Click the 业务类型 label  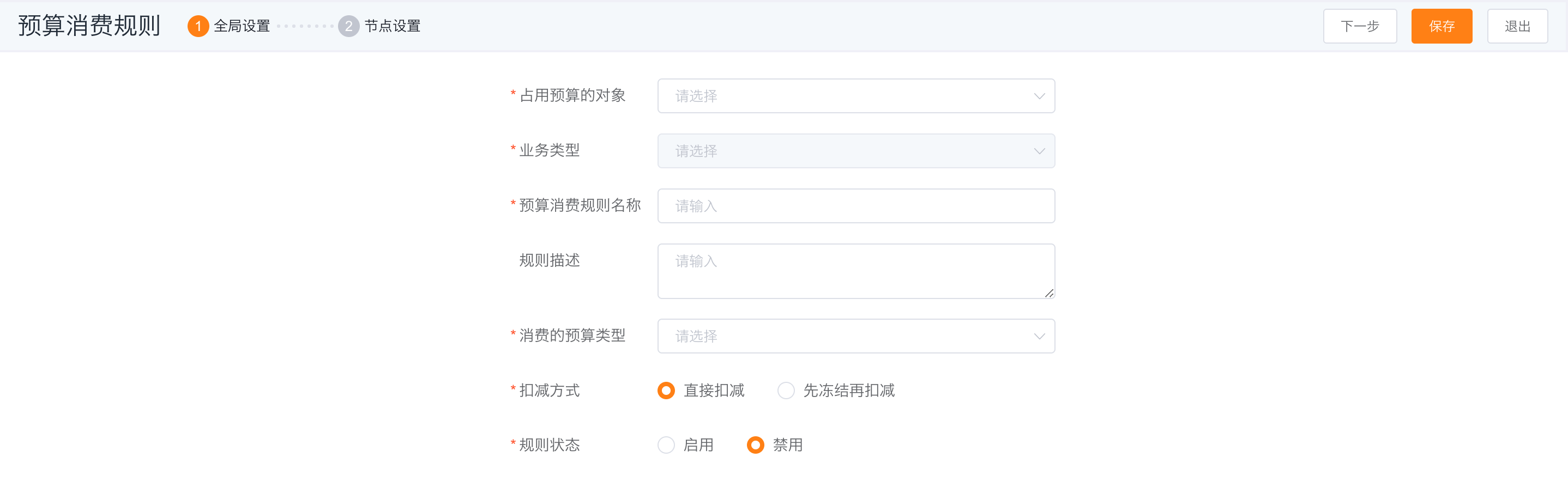click(549, 150)
